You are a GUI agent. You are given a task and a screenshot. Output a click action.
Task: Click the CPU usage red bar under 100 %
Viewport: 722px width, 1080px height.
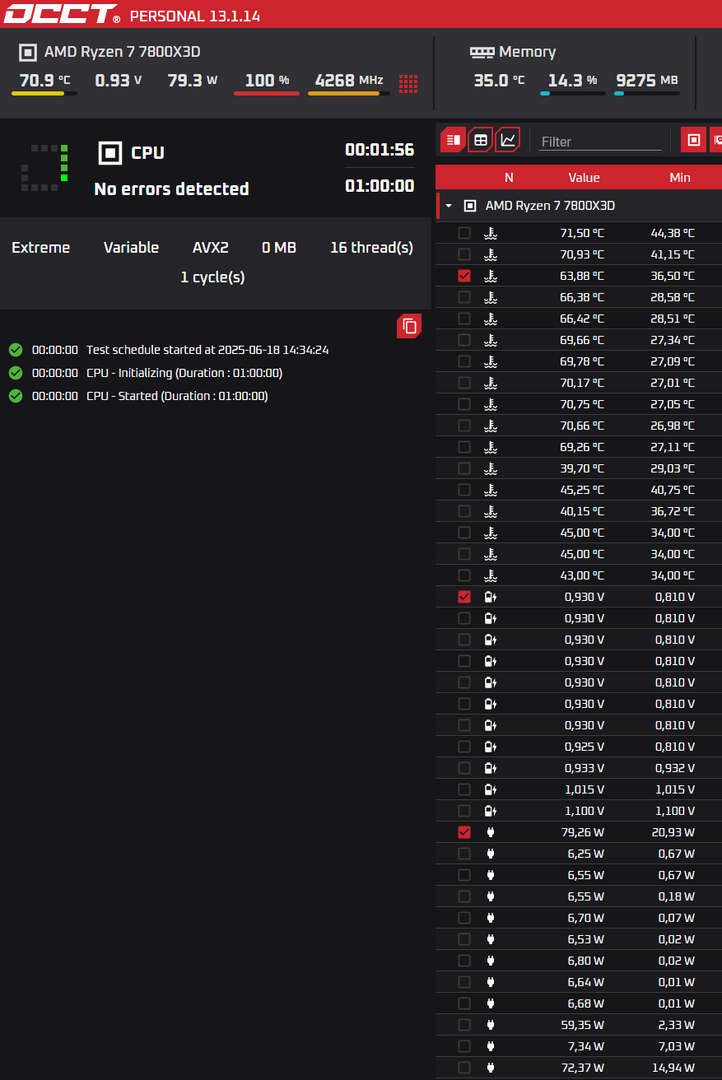point(267,94)
